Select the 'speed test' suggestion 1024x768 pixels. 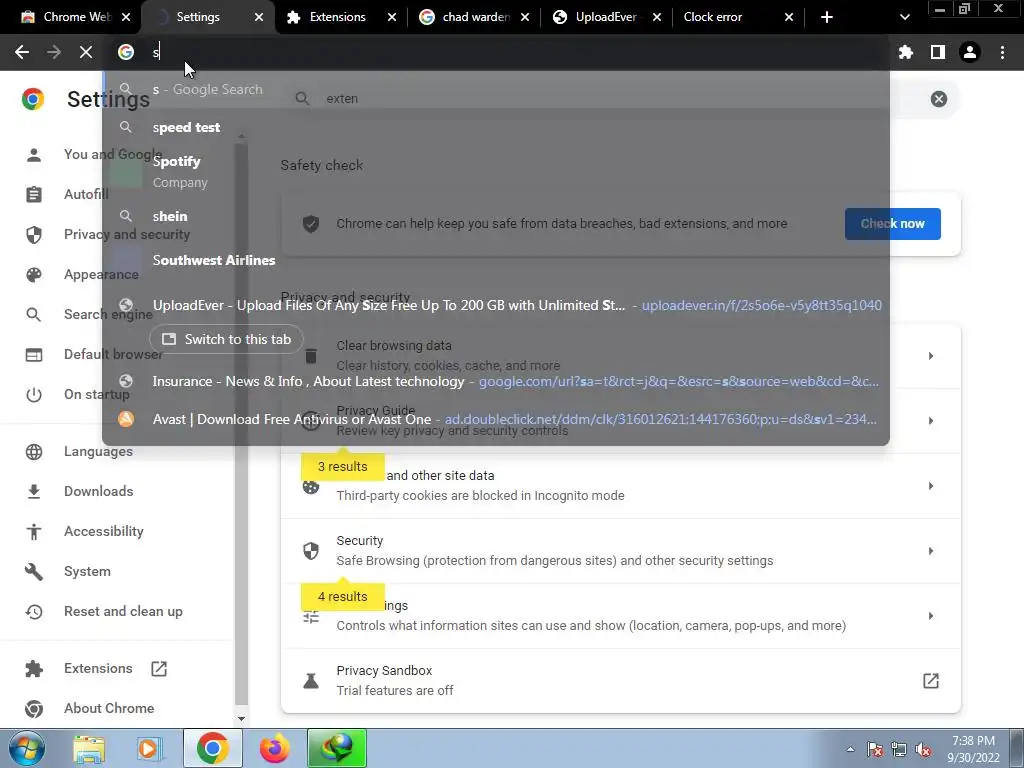point(496,127)
